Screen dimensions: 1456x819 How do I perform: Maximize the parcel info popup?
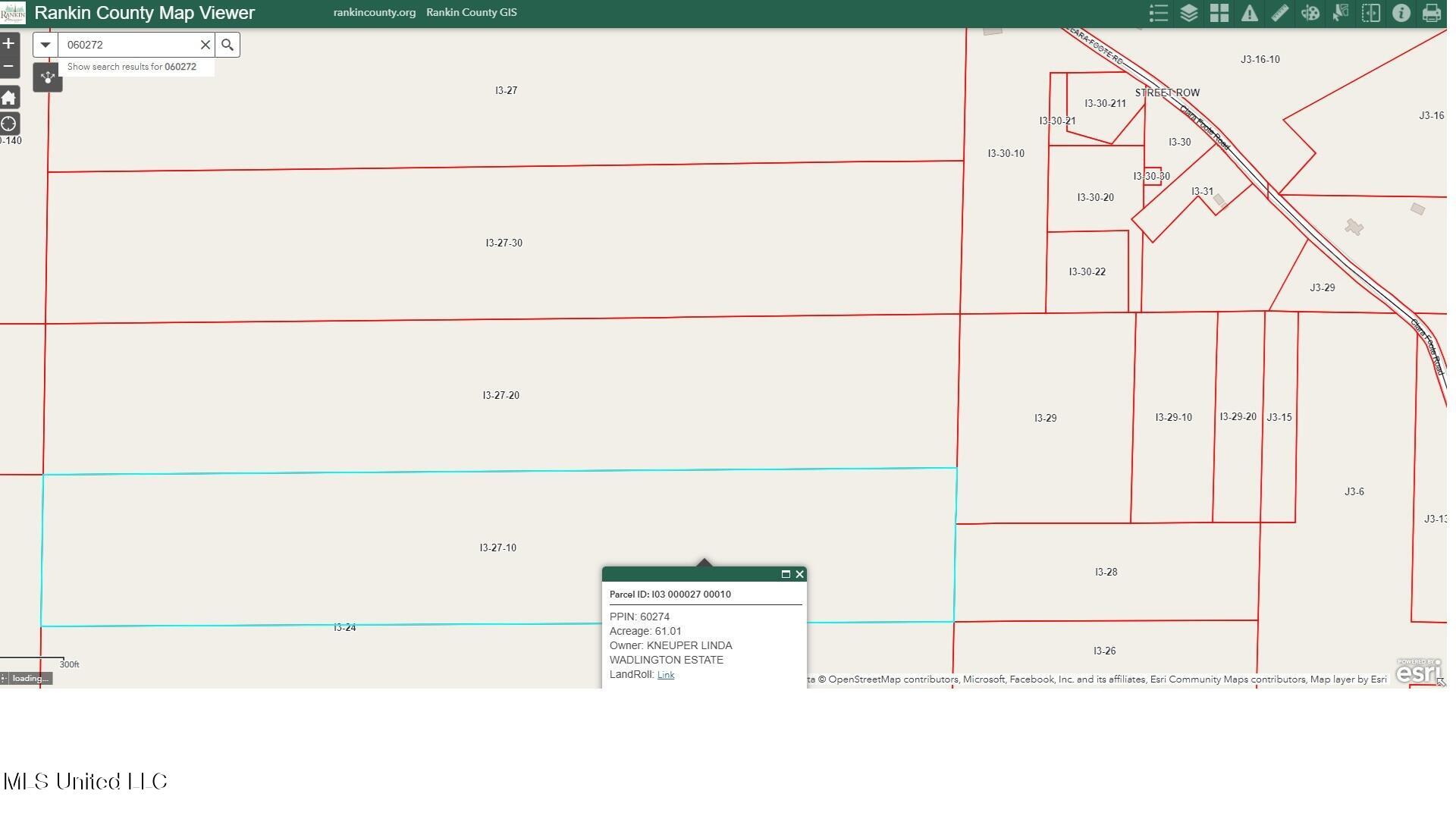coord(786,574)
